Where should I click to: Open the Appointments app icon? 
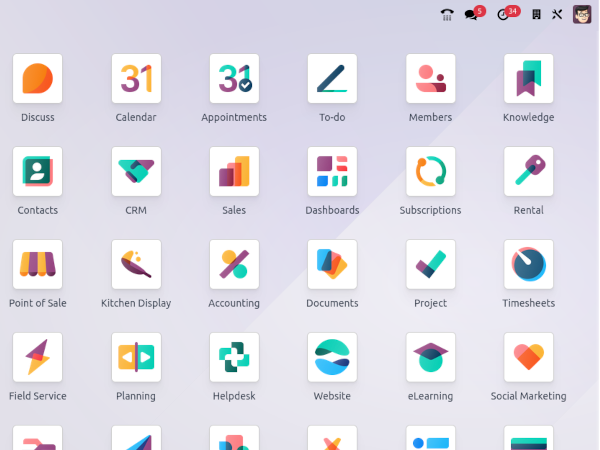click(234, 78)
